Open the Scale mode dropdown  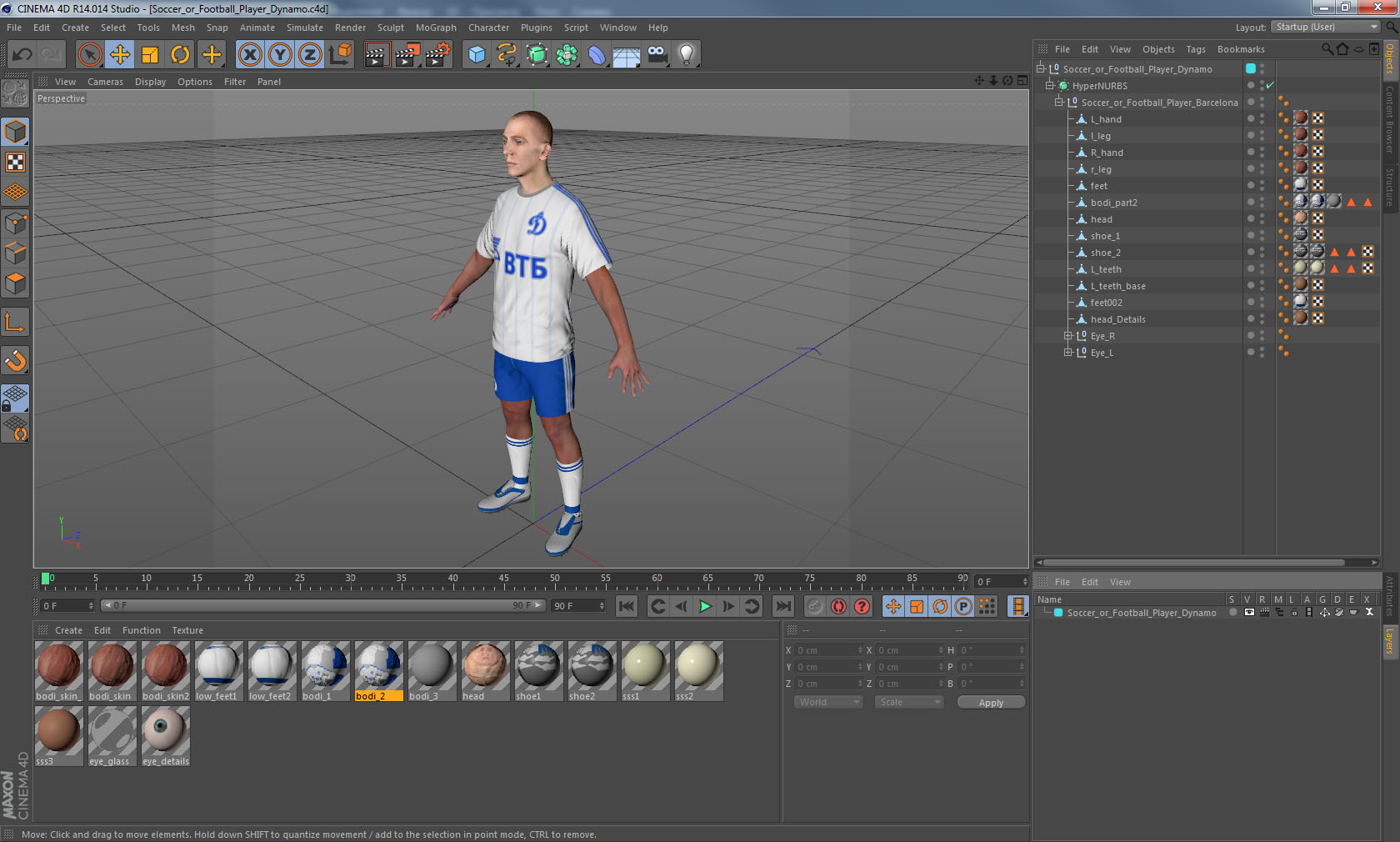pyautogui.click(x=908, y=702)
